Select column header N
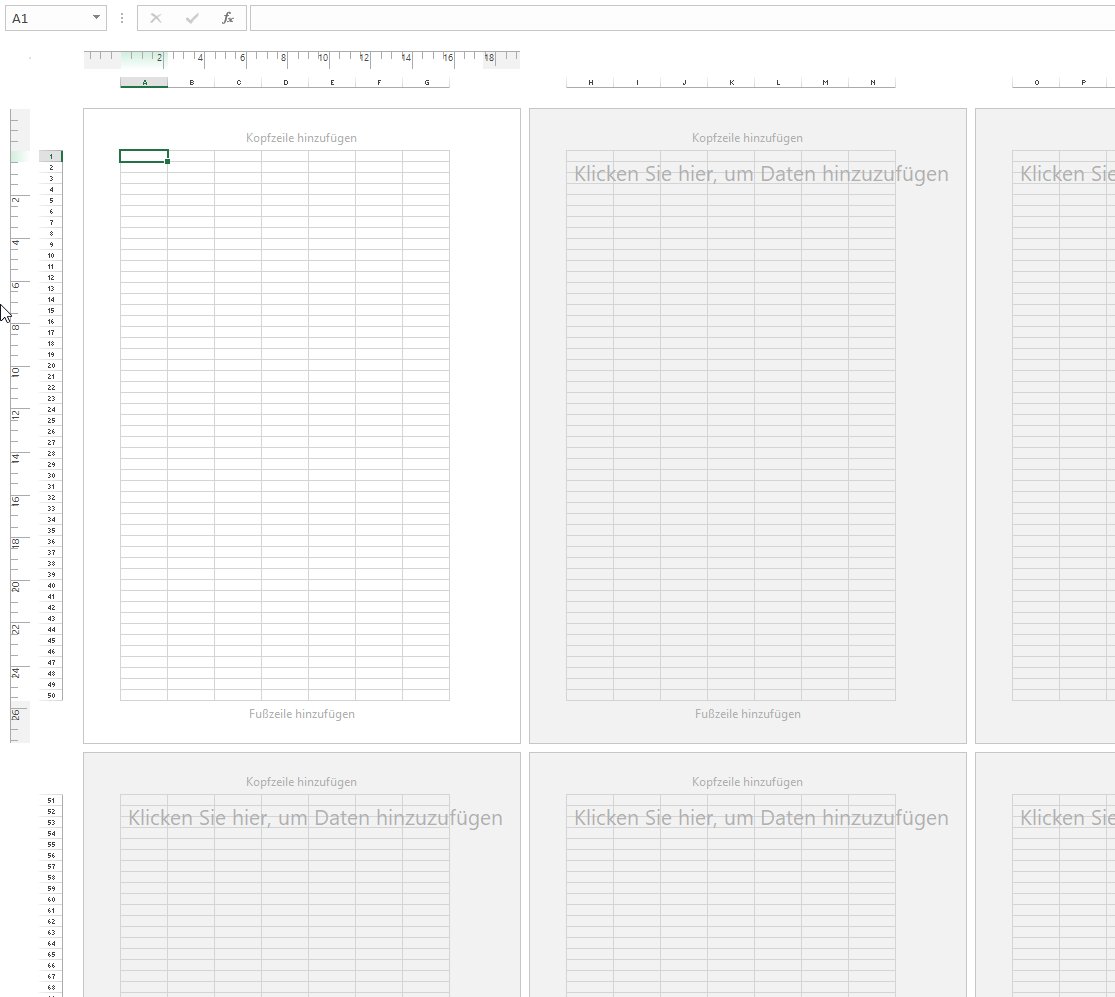 click(x=873, y=82)
